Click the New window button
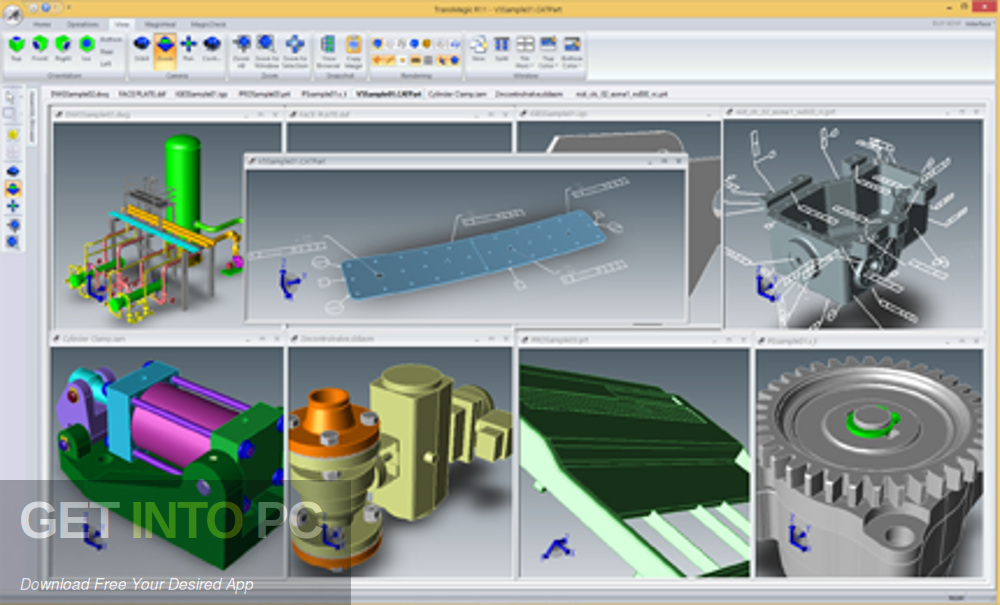Screen dimensions: 1000x605 [x=479, y=48]
